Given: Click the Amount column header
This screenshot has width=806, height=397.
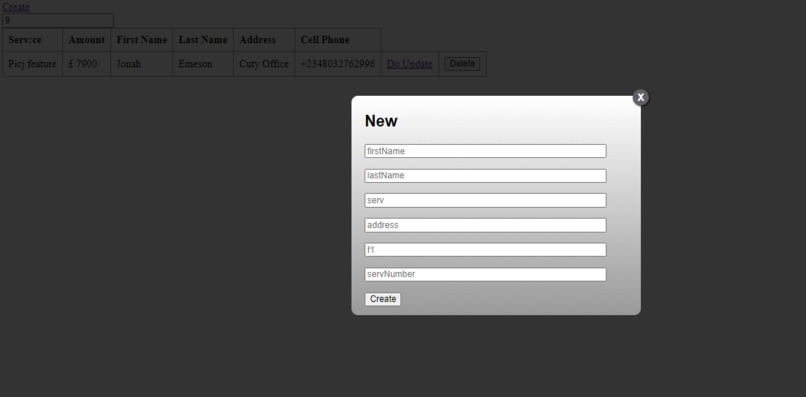Looking at the screenshot, I should [x=86, y=40].
